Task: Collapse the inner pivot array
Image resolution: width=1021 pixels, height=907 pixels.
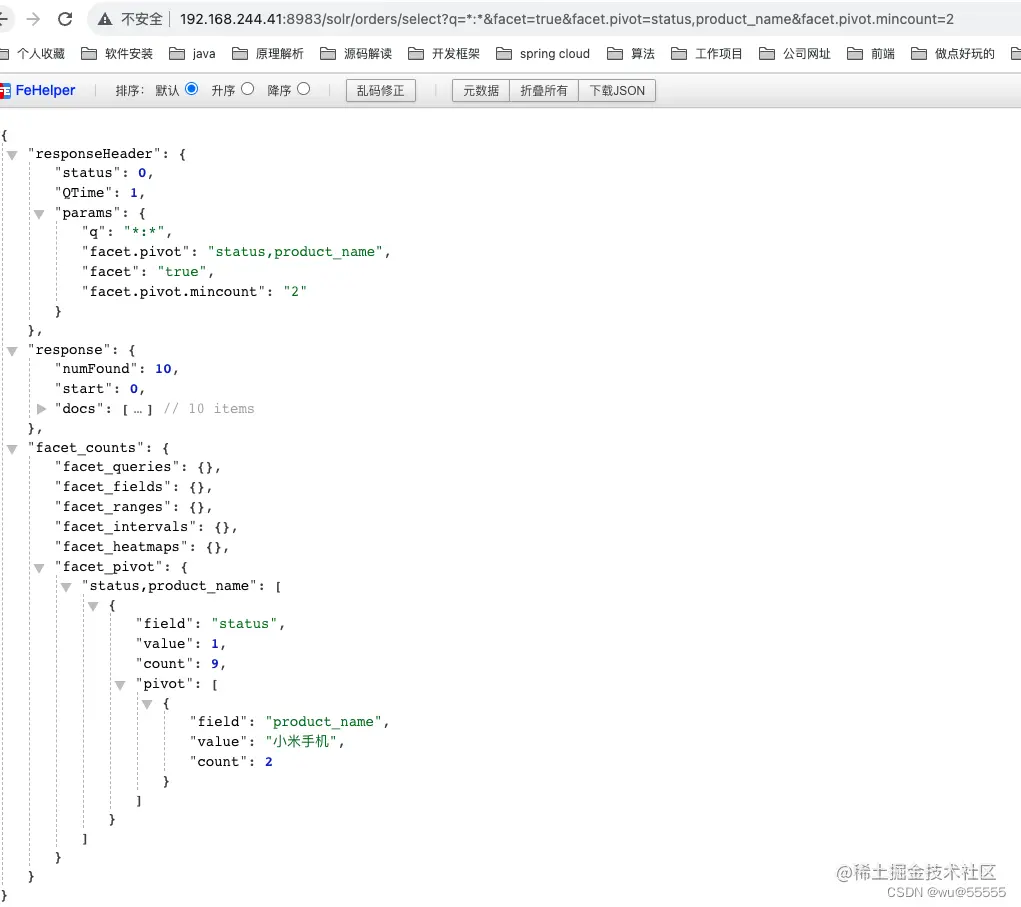Action: (x=120, y=686)
